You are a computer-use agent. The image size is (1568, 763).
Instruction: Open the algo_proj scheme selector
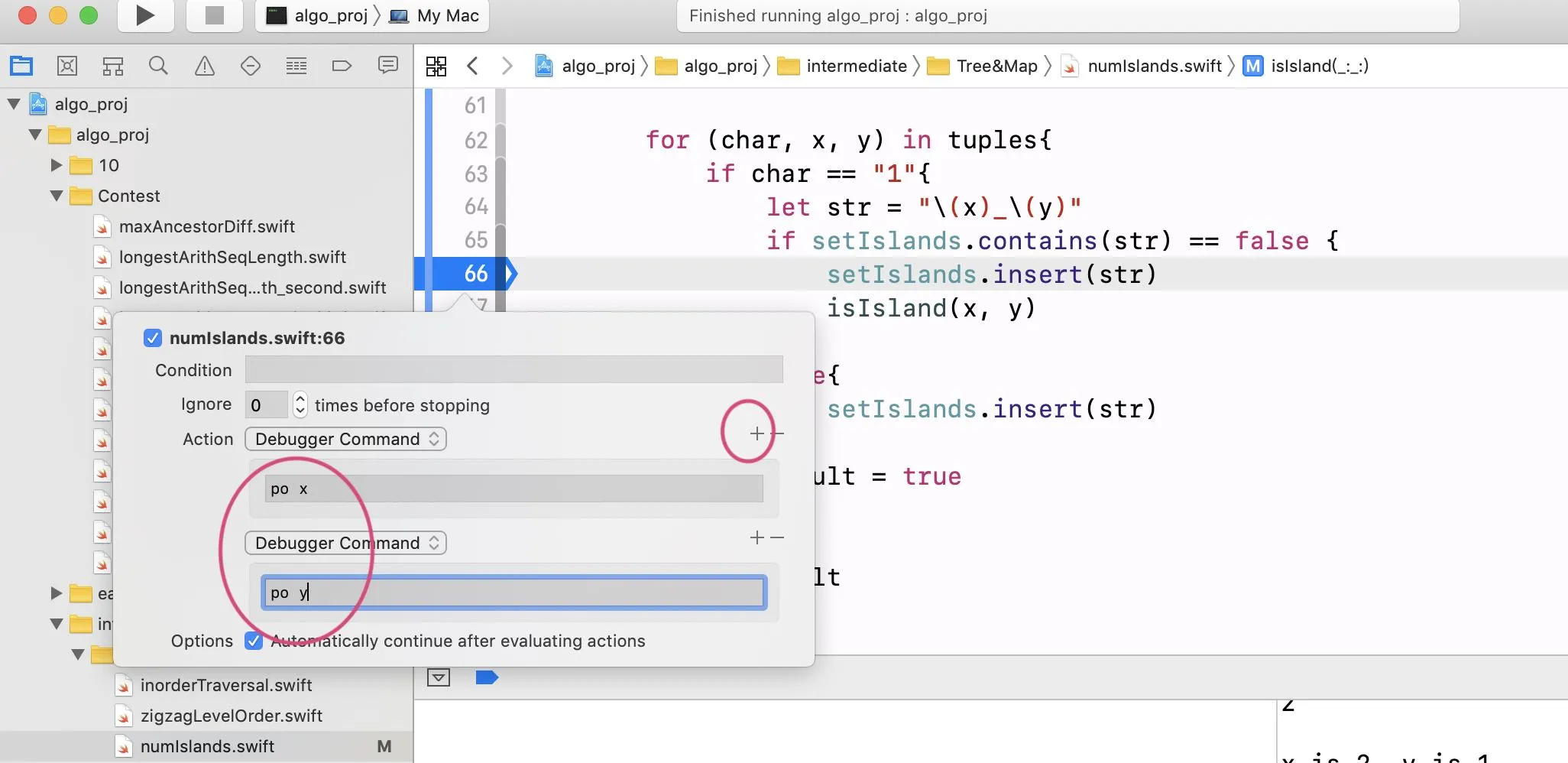[317, 15]
